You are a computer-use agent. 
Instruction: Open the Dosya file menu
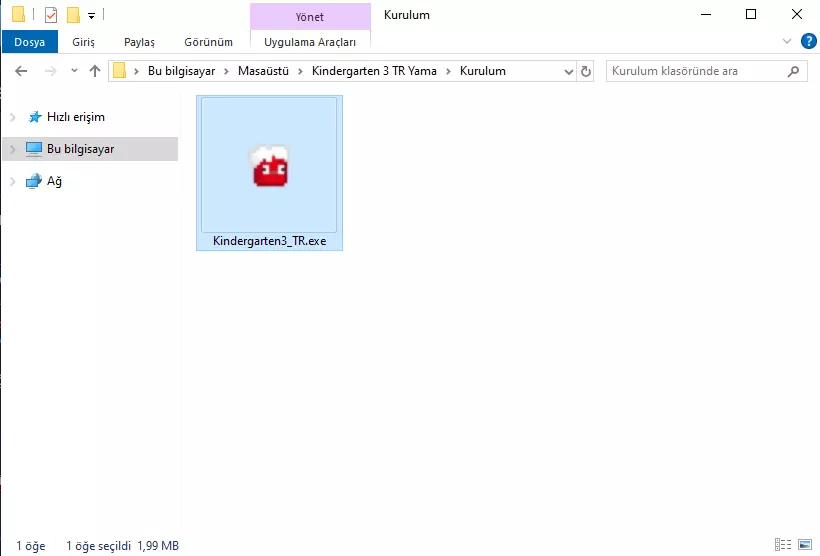point(29,42)
